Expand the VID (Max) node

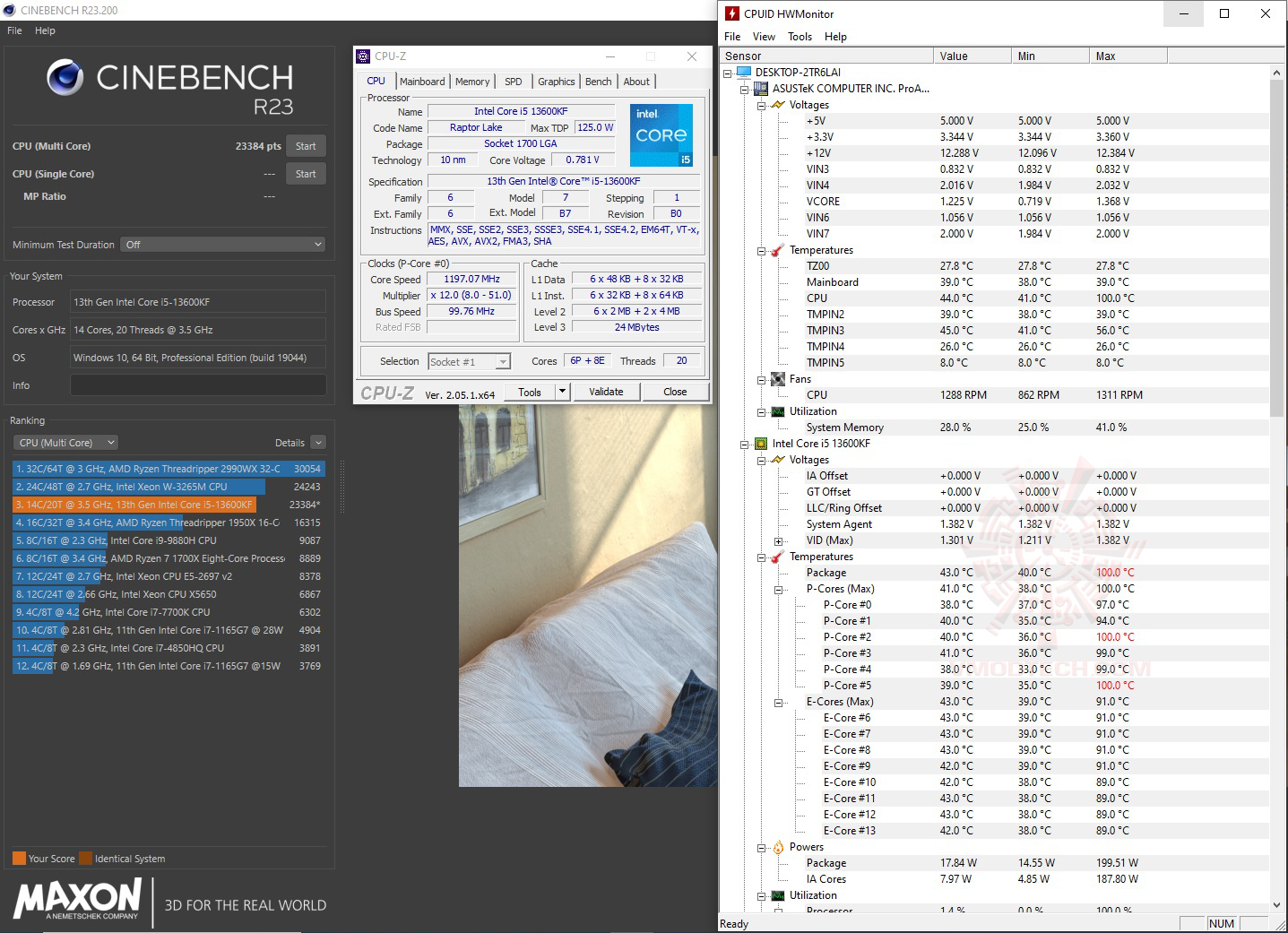tap(779, 540)
